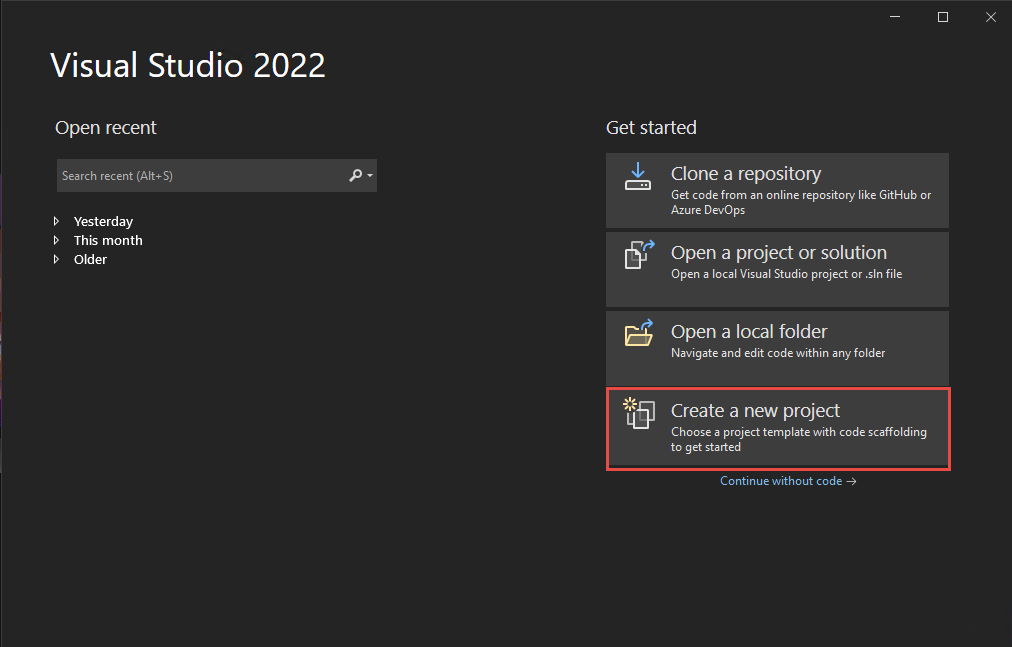Image resolution: width=1012 pixels, height=647 pixels.
Task: Choose the Open a local folder title
Action: click(749, 332)
